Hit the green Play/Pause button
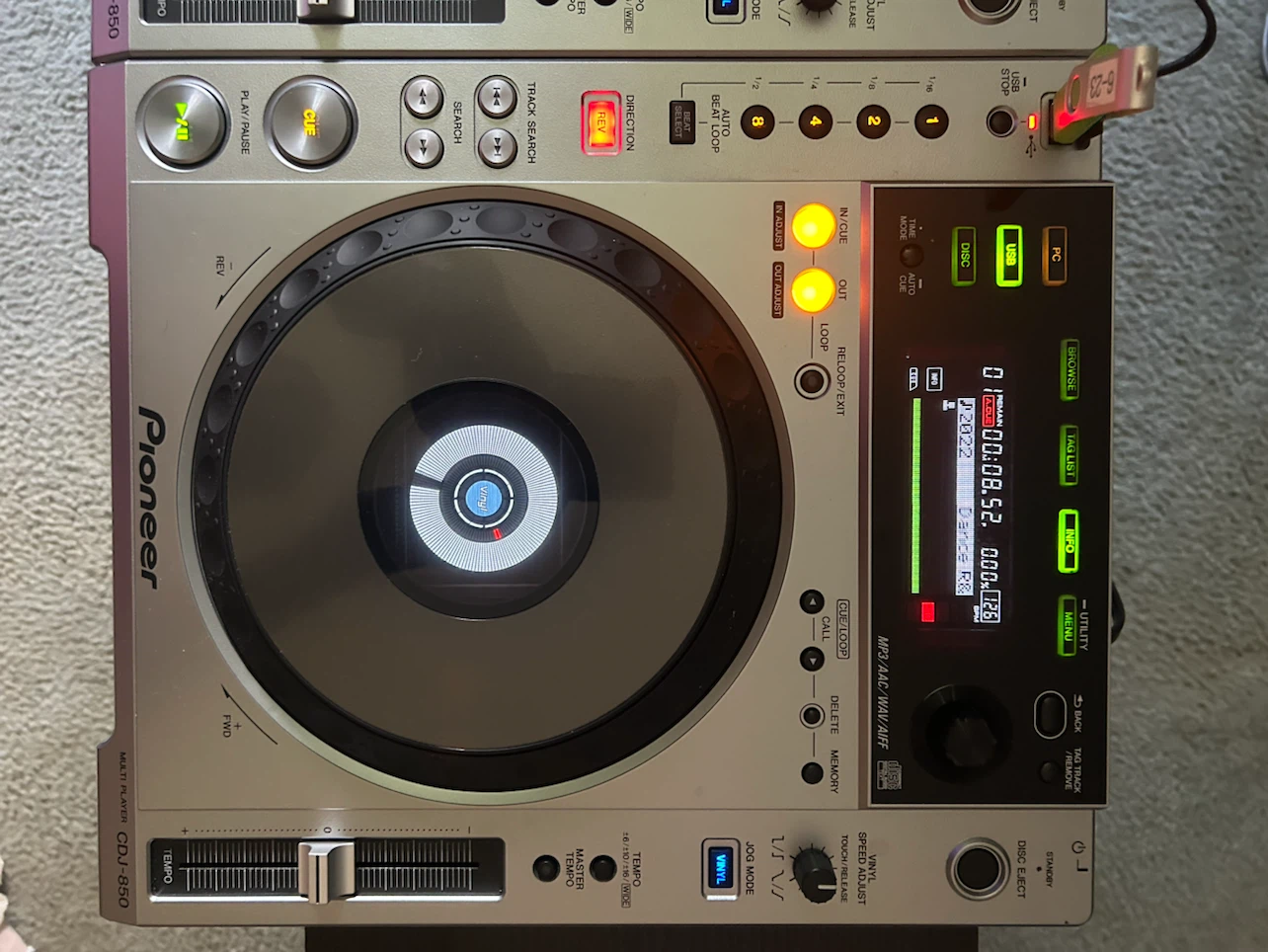The height and width of the screenshot is (952, 1268). [183, 123]
